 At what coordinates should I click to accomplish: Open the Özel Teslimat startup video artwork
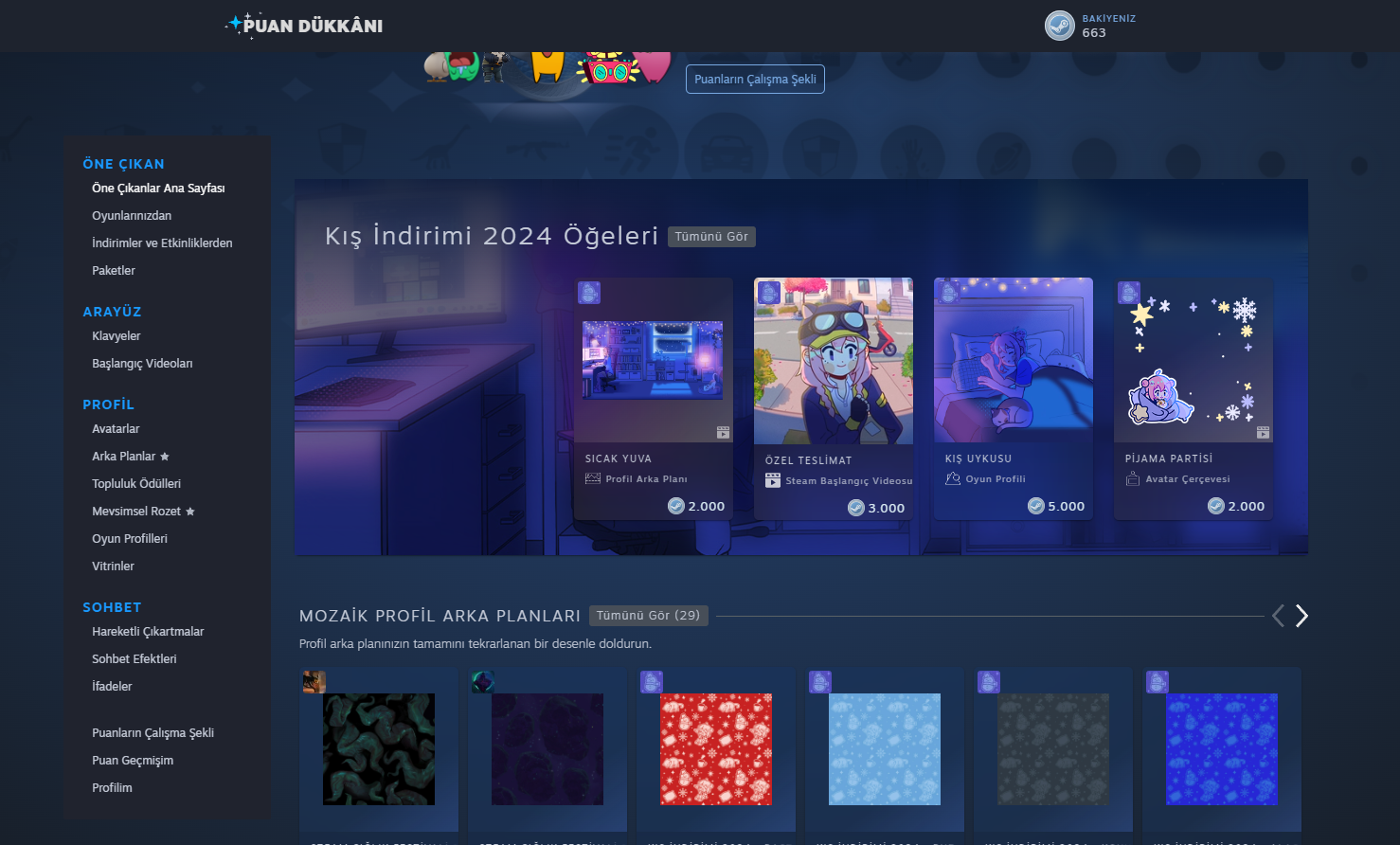point(834,361)
